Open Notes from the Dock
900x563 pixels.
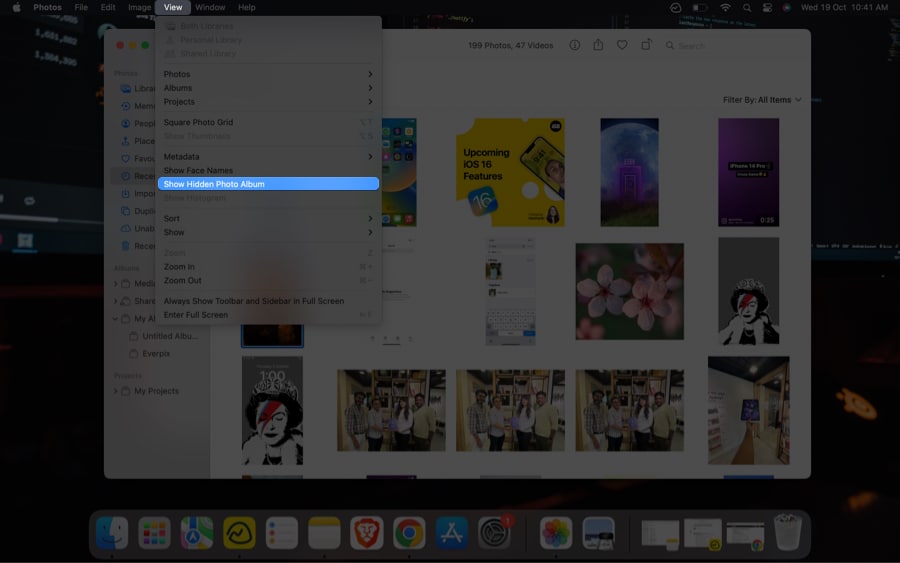click(x=324, y=533)
